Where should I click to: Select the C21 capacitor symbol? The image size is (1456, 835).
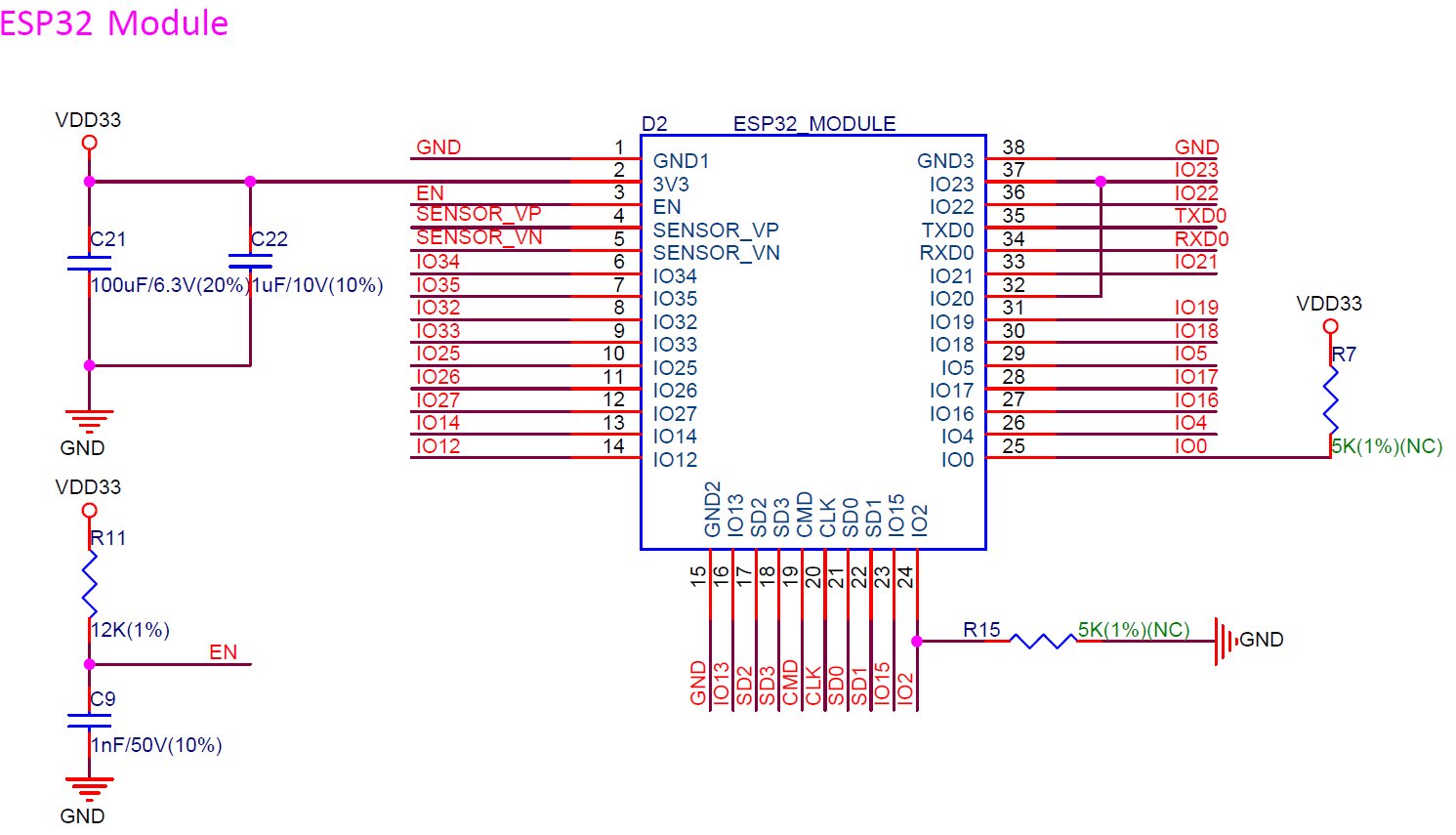click(x=89, y=263)
